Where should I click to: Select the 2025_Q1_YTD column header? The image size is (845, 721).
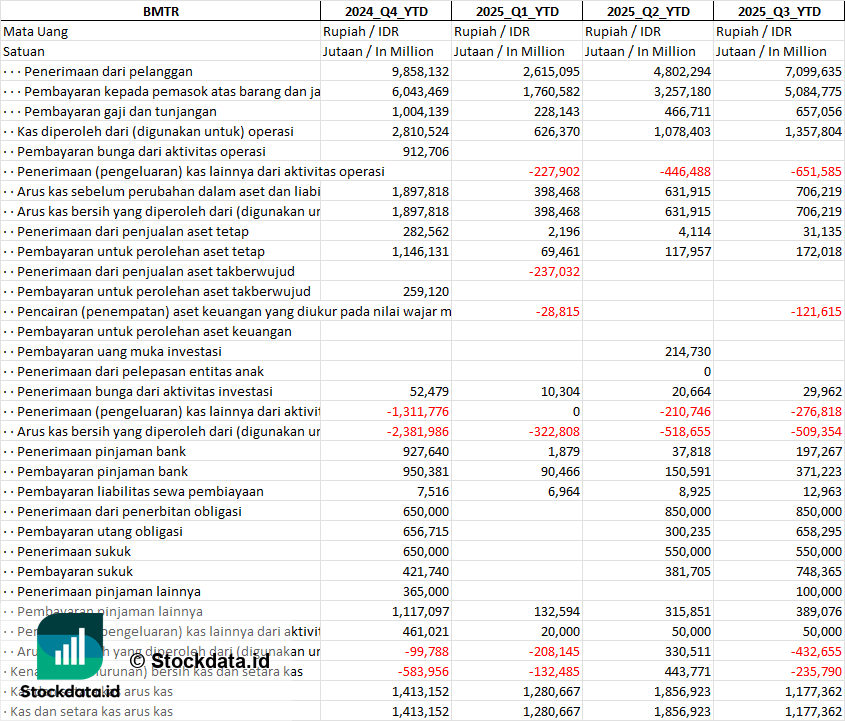coord(516,11)
